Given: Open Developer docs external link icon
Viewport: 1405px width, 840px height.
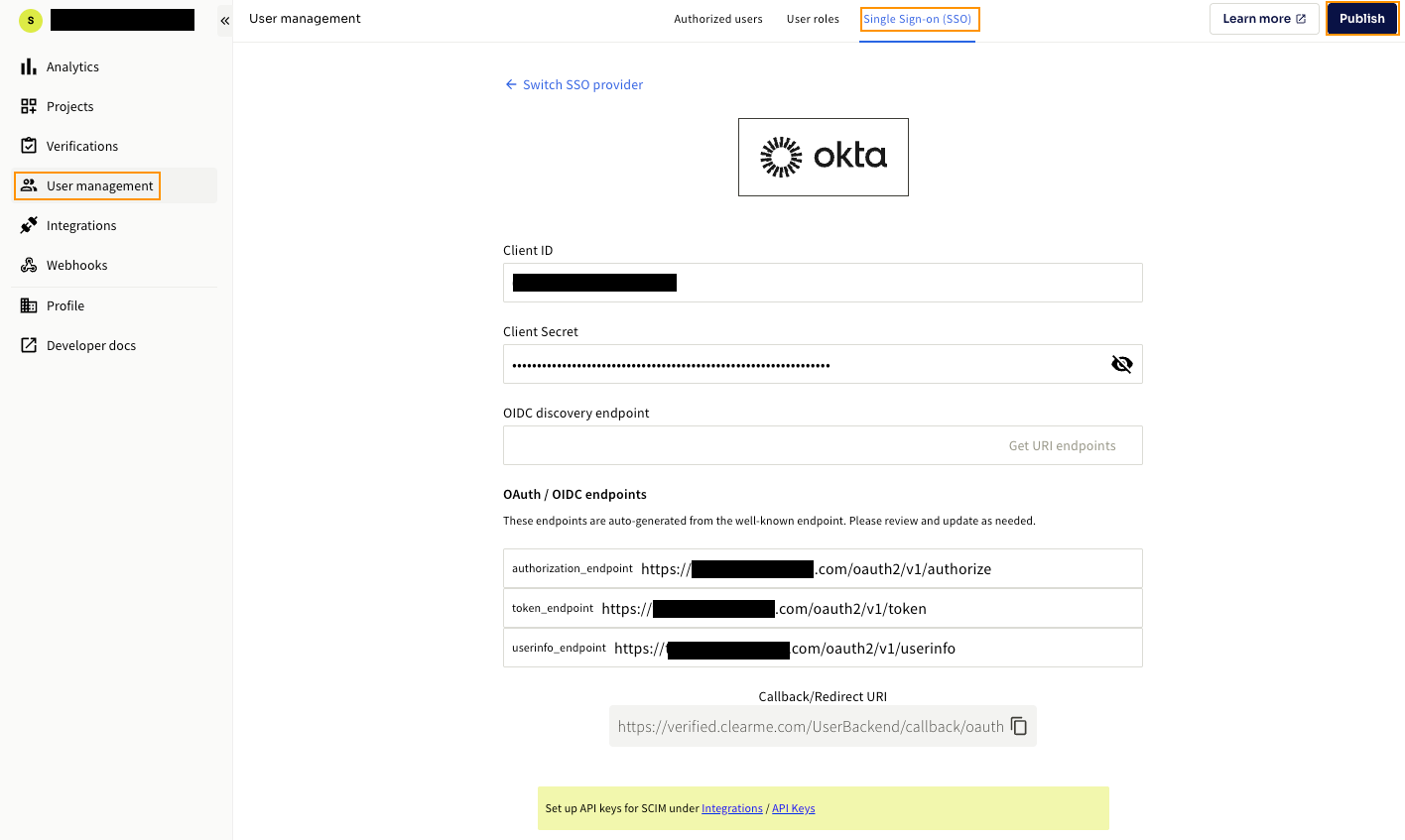Looking at the screenshot, I should pos(29,345).
